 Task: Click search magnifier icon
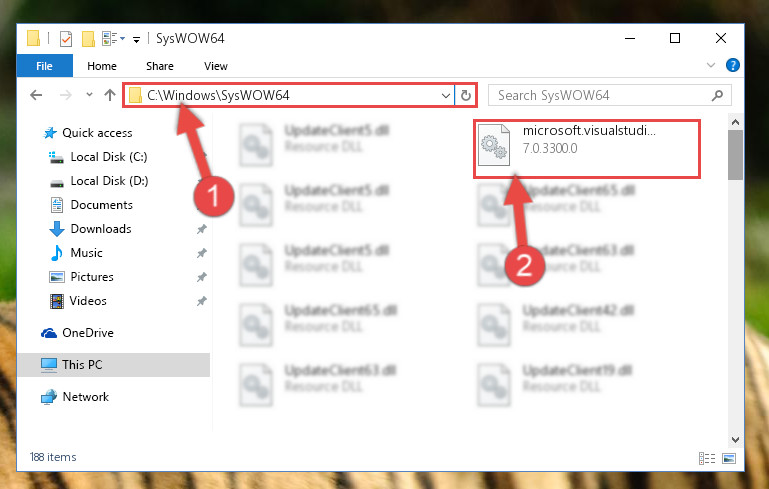point(717,95)
